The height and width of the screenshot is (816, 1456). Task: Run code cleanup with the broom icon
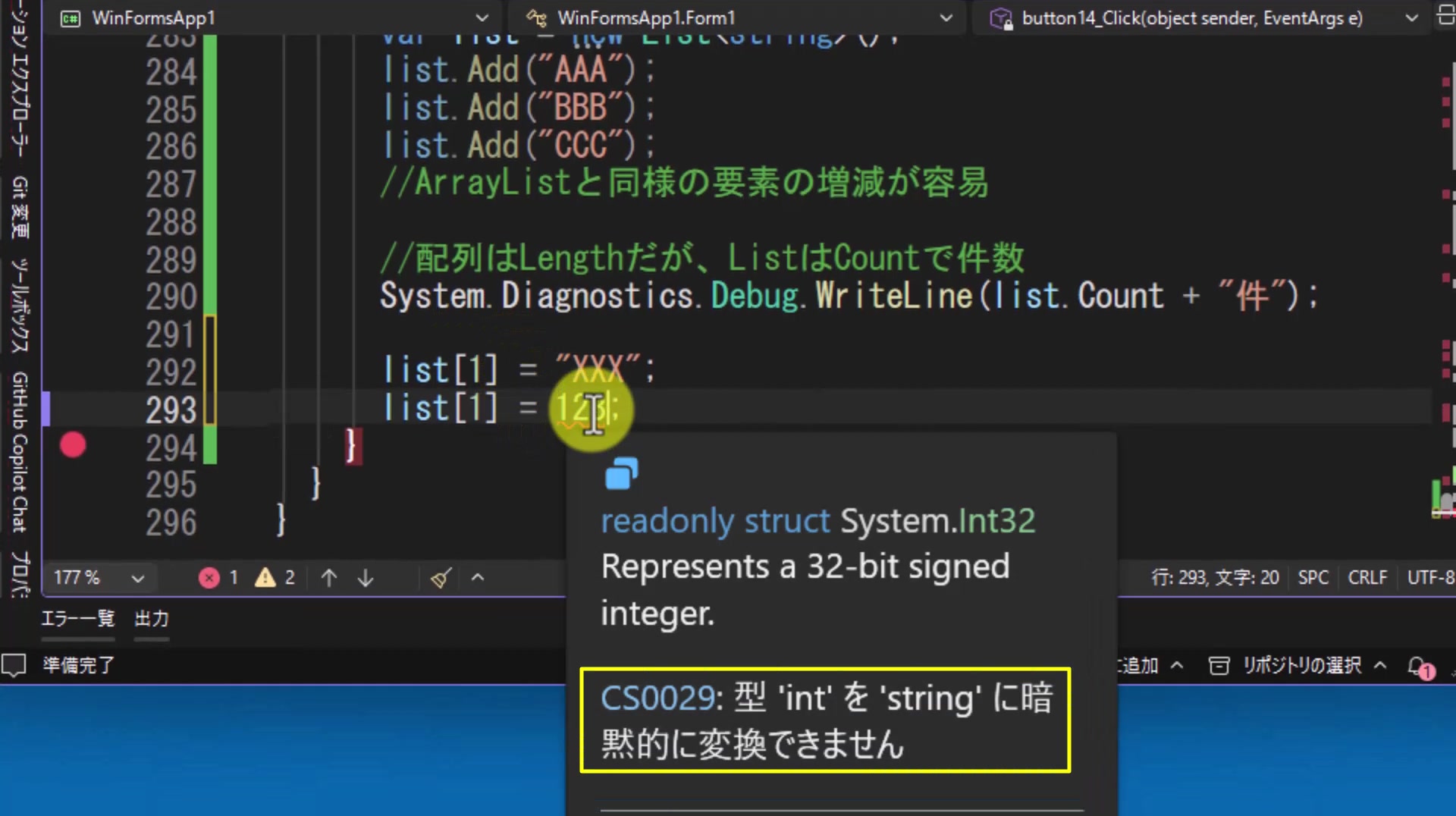click(441, 578)
